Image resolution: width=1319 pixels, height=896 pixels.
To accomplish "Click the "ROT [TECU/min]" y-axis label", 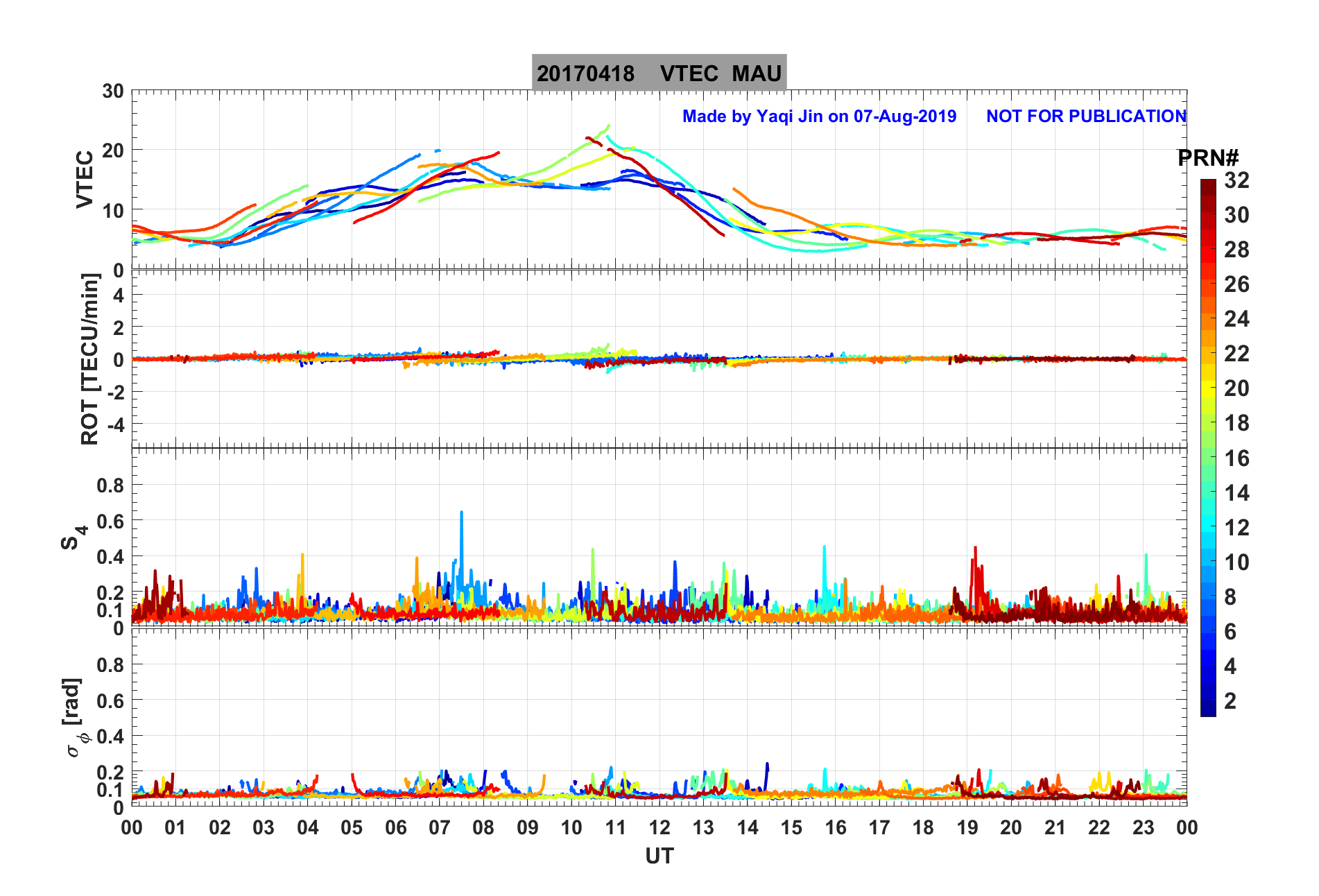I will click(x=89, y=359).
